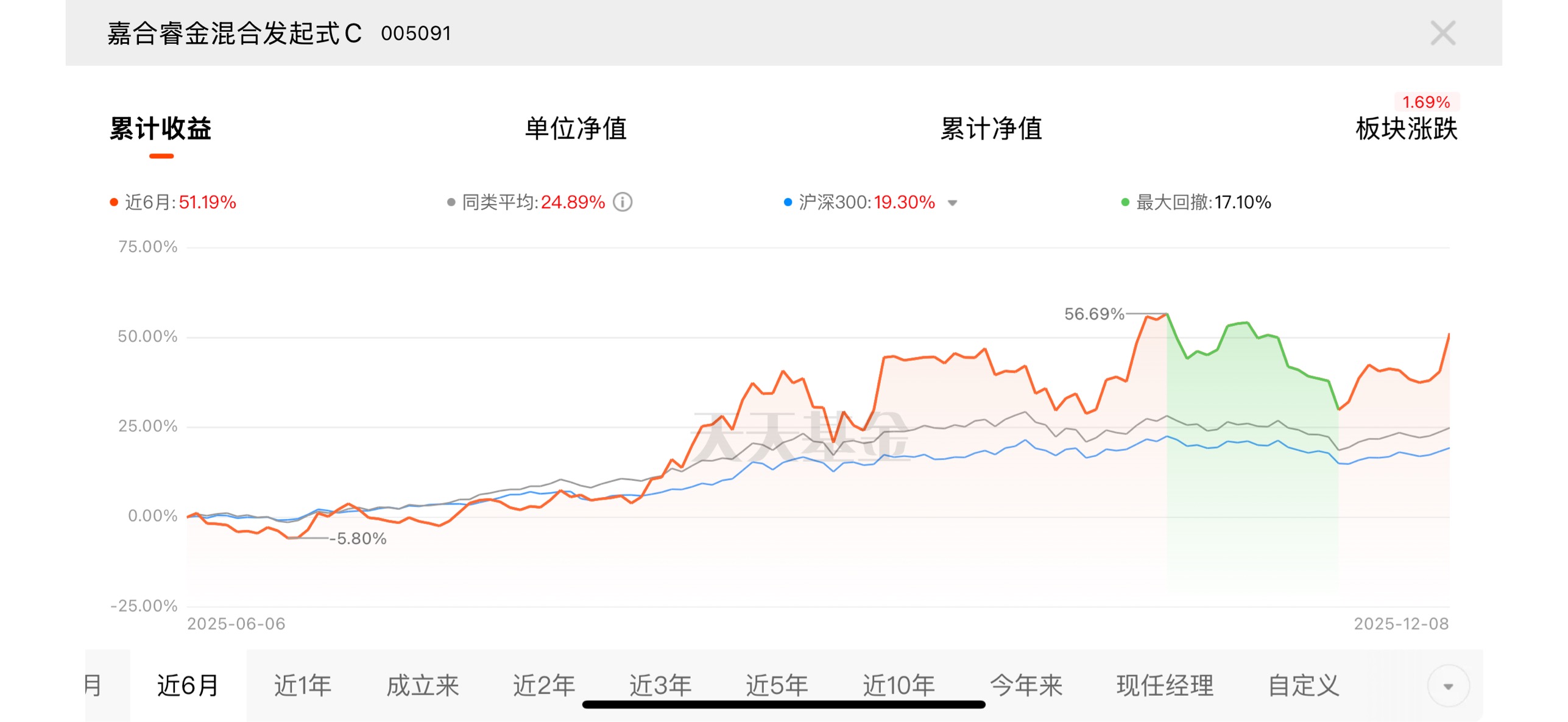Choose the 近2年 period

(544, 685)
